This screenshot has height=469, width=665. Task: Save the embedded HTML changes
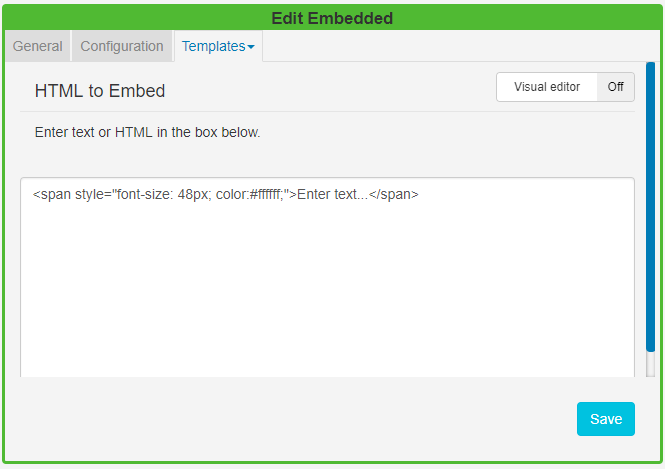click(x=605, y=419)
